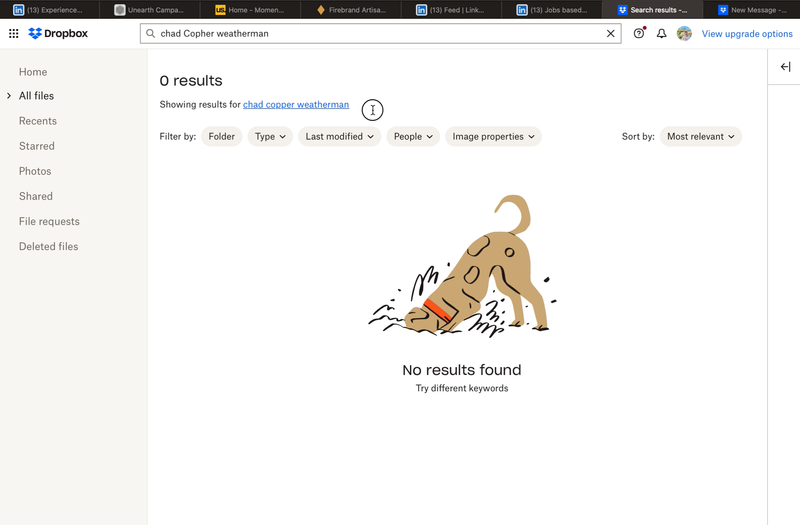
Task: Open the account avatar menu
Action: point(684,33)
